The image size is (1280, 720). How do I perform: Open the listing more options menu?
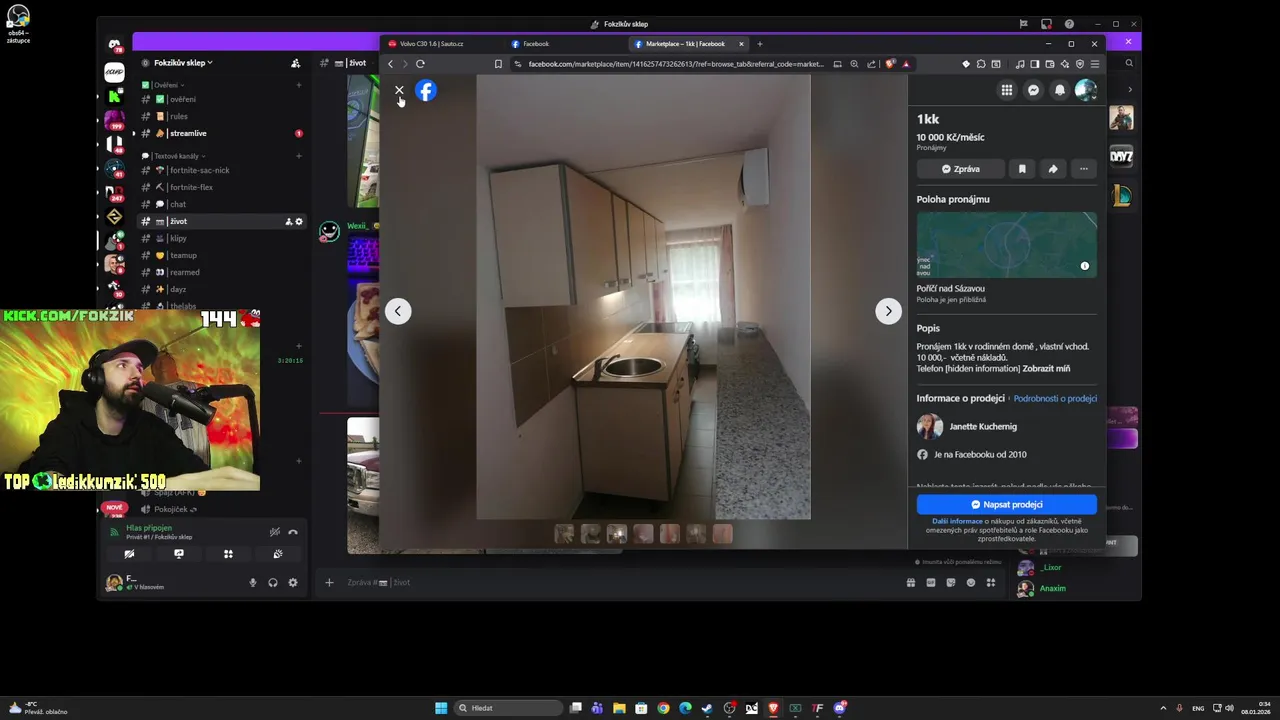pyautogui.click(x=1084, y=169)
